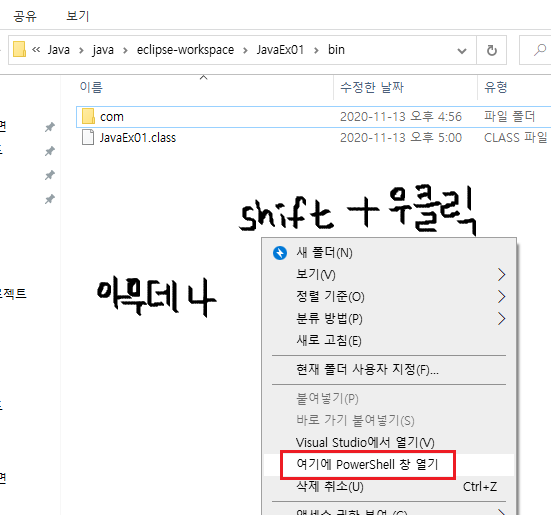Navigate to JavaEx01 breadcrumb folder
The height and width of the screenshot is (515, 551).
point(280,50)
